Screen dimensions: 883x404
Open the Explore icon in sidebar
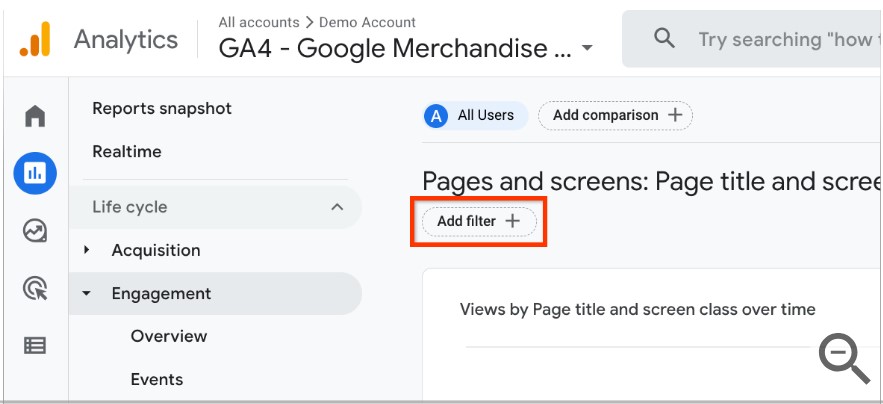click(x=35, y=231)
